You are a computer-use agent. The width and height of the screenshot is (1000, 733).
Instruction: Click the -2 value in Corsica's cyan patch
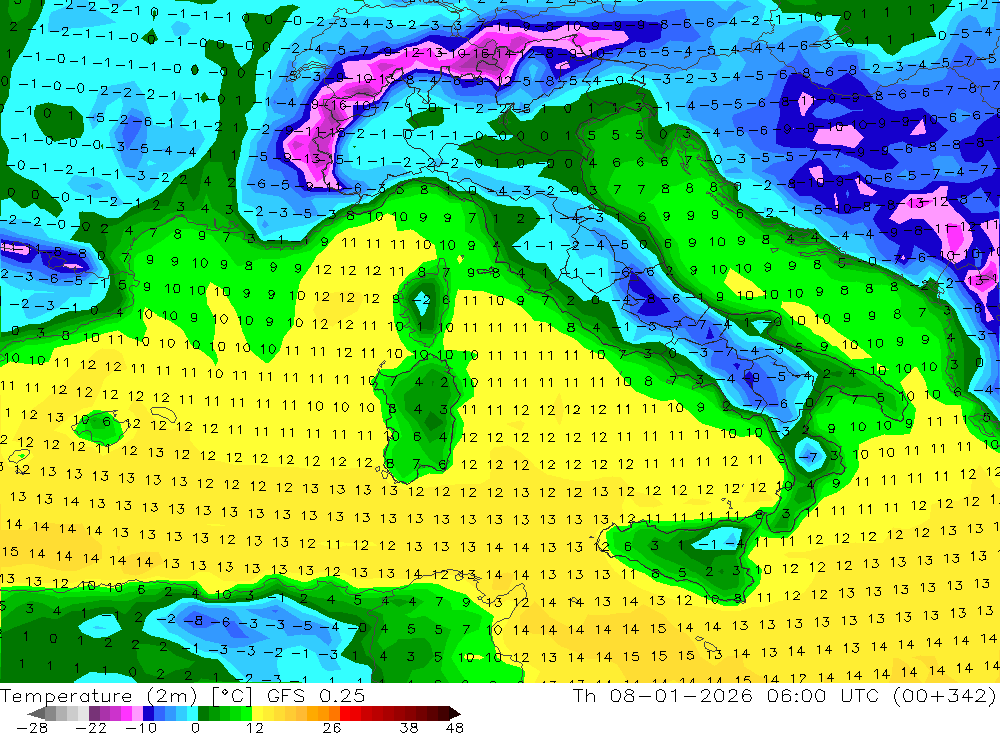coord(422,300)
